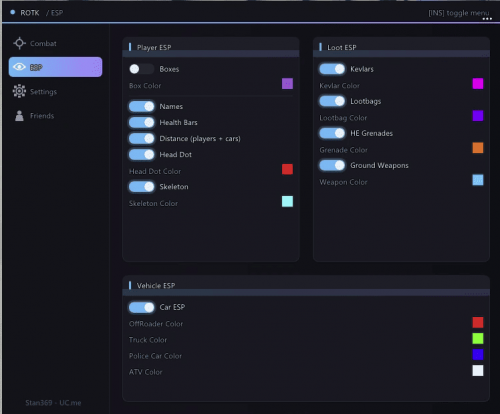Click the 'Stan369 - UC.me' credit text
Image resolution: width=500 pixels, height=414 pixels.
[x=53, y=403]
